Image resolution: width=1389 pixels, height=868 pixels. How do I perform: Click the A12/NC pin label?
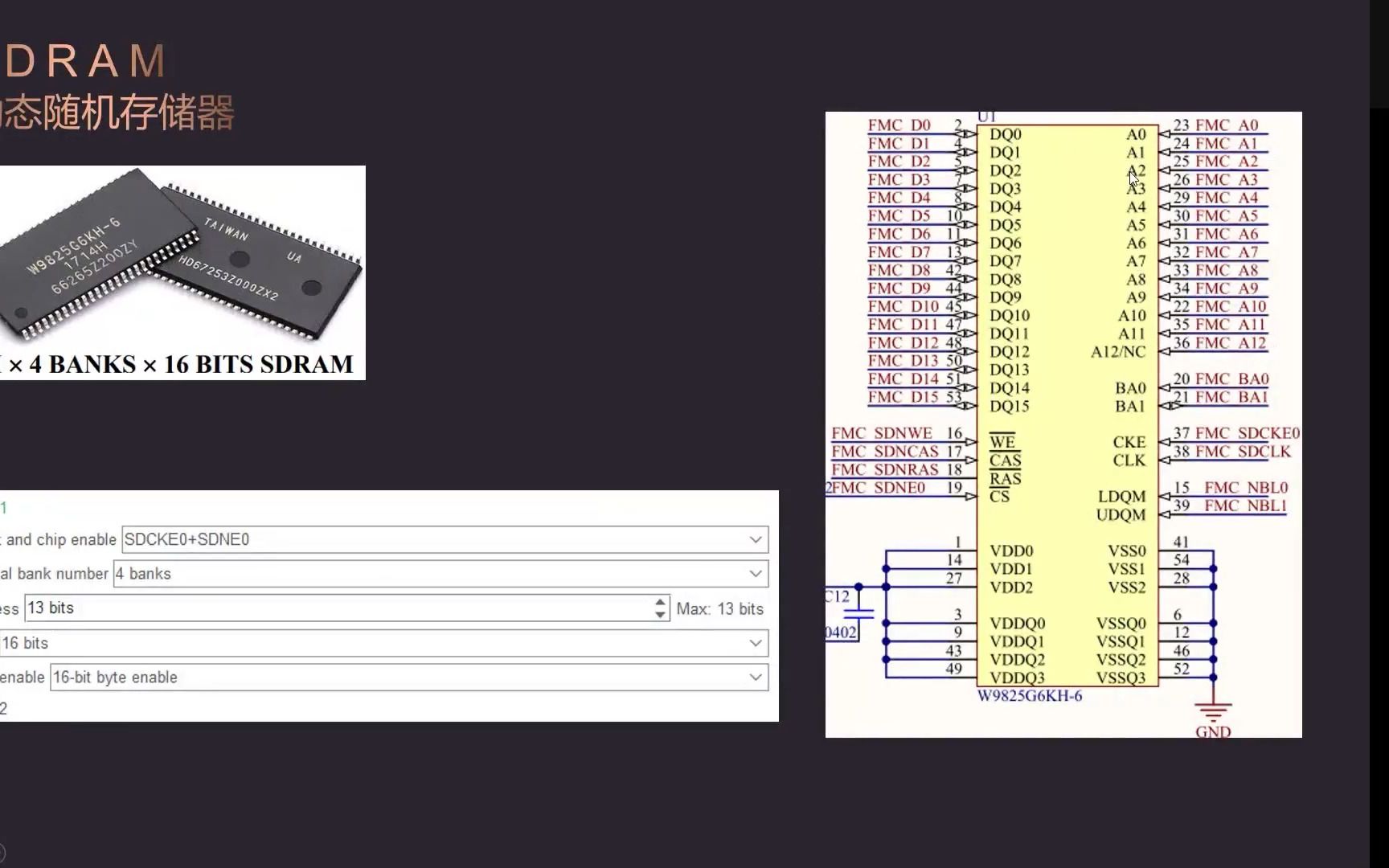(x=1117, y=351)
